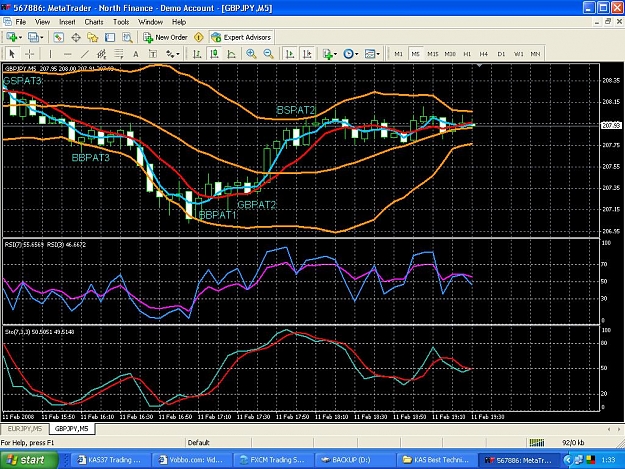
Task: Select the Text 'A' tool
Action: (136, 54)
